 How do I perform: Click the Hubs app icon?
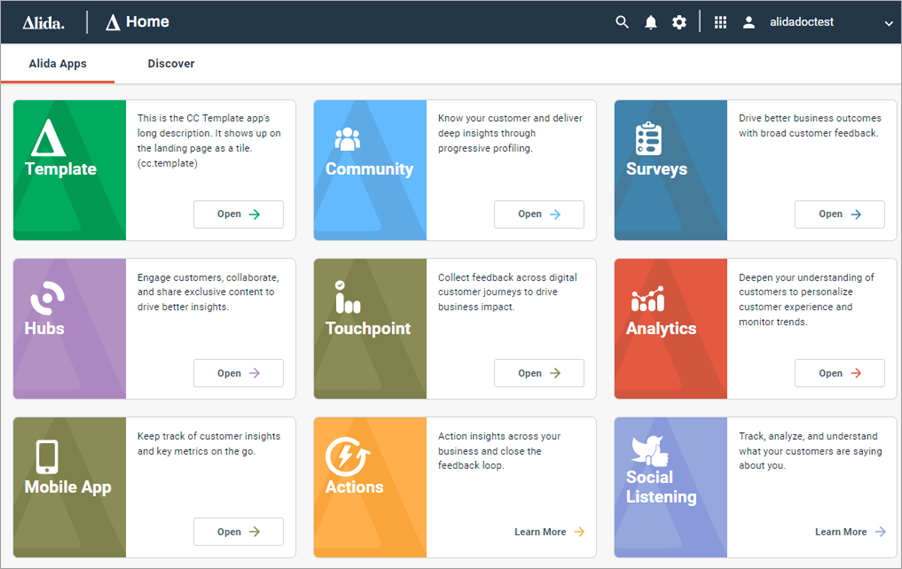(47, 297)
